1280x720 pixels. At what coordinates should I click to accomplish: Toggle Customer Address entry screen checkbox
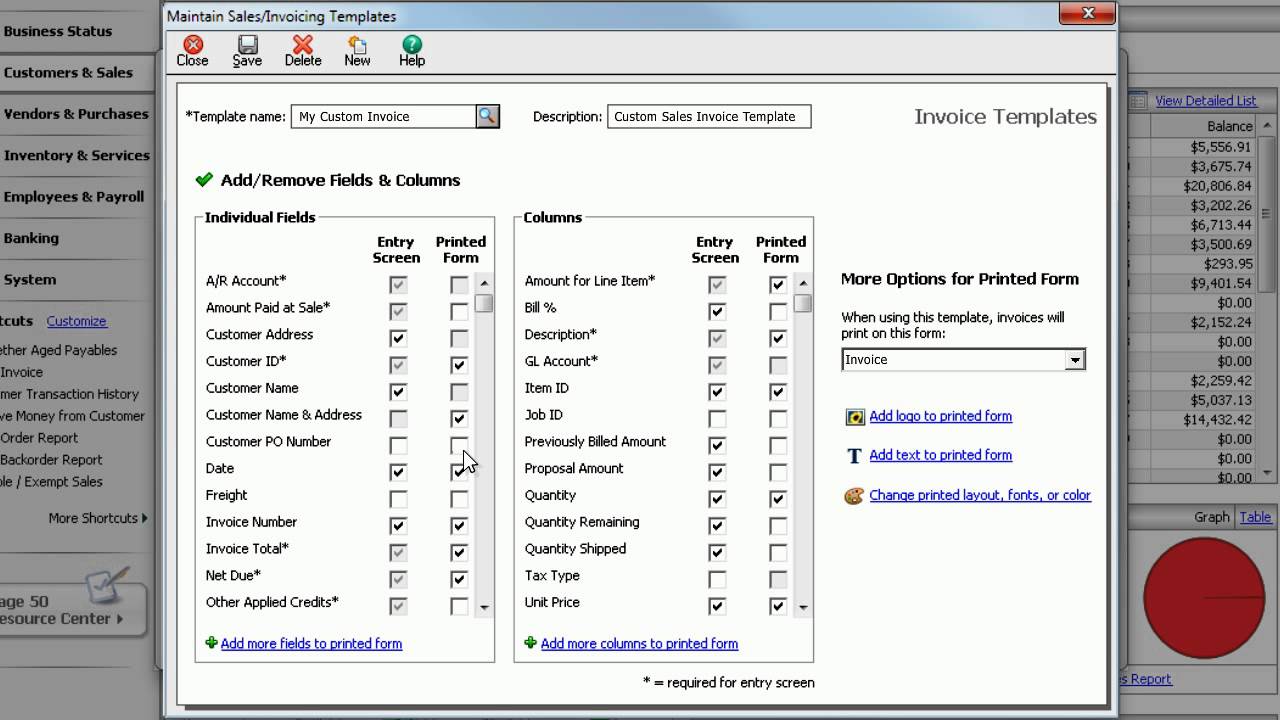click(398, 338)
